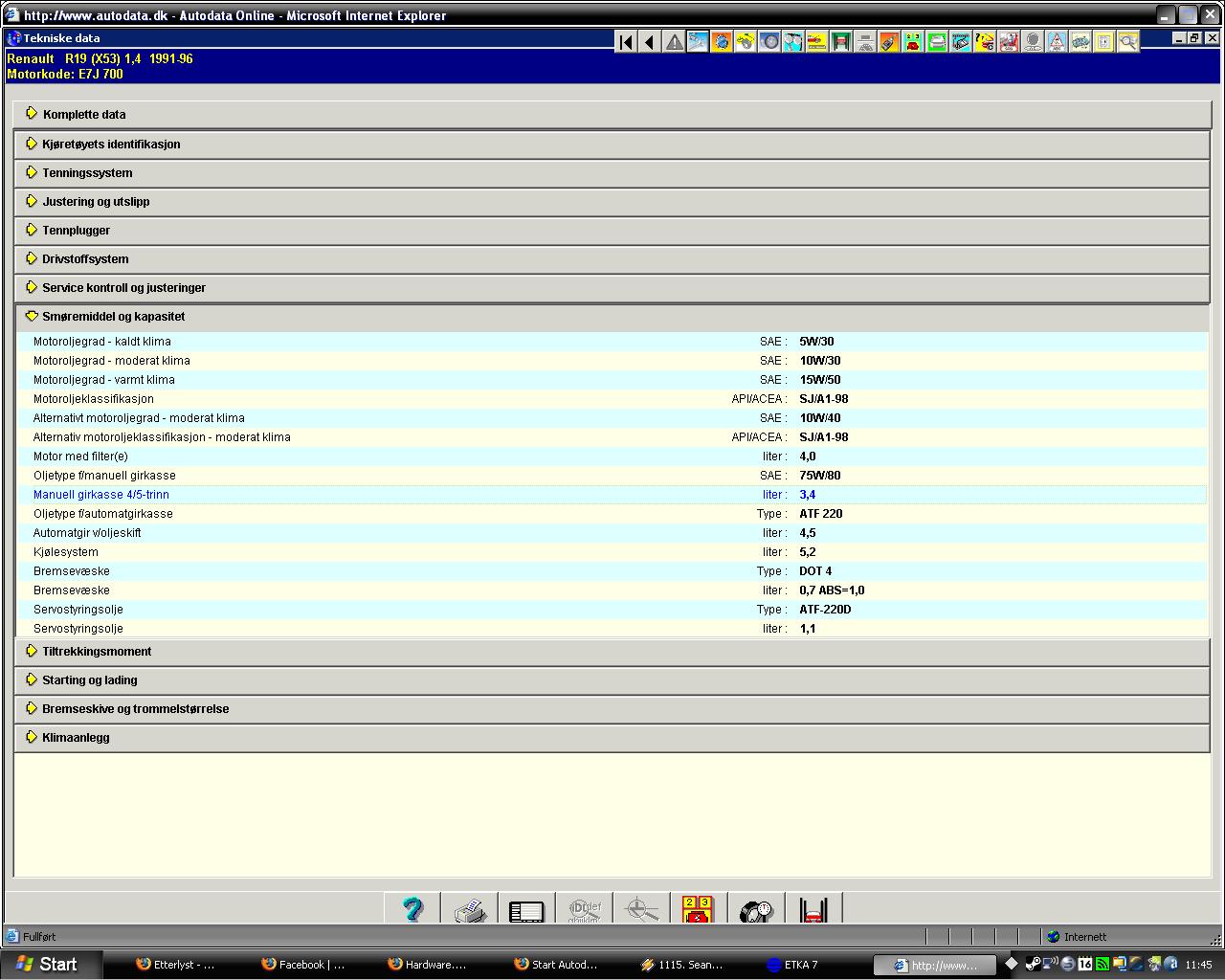Select the Manuell girkasse 4/5-trinn row
Viewport: 1225px width, 980px height.
click(612, 495)
